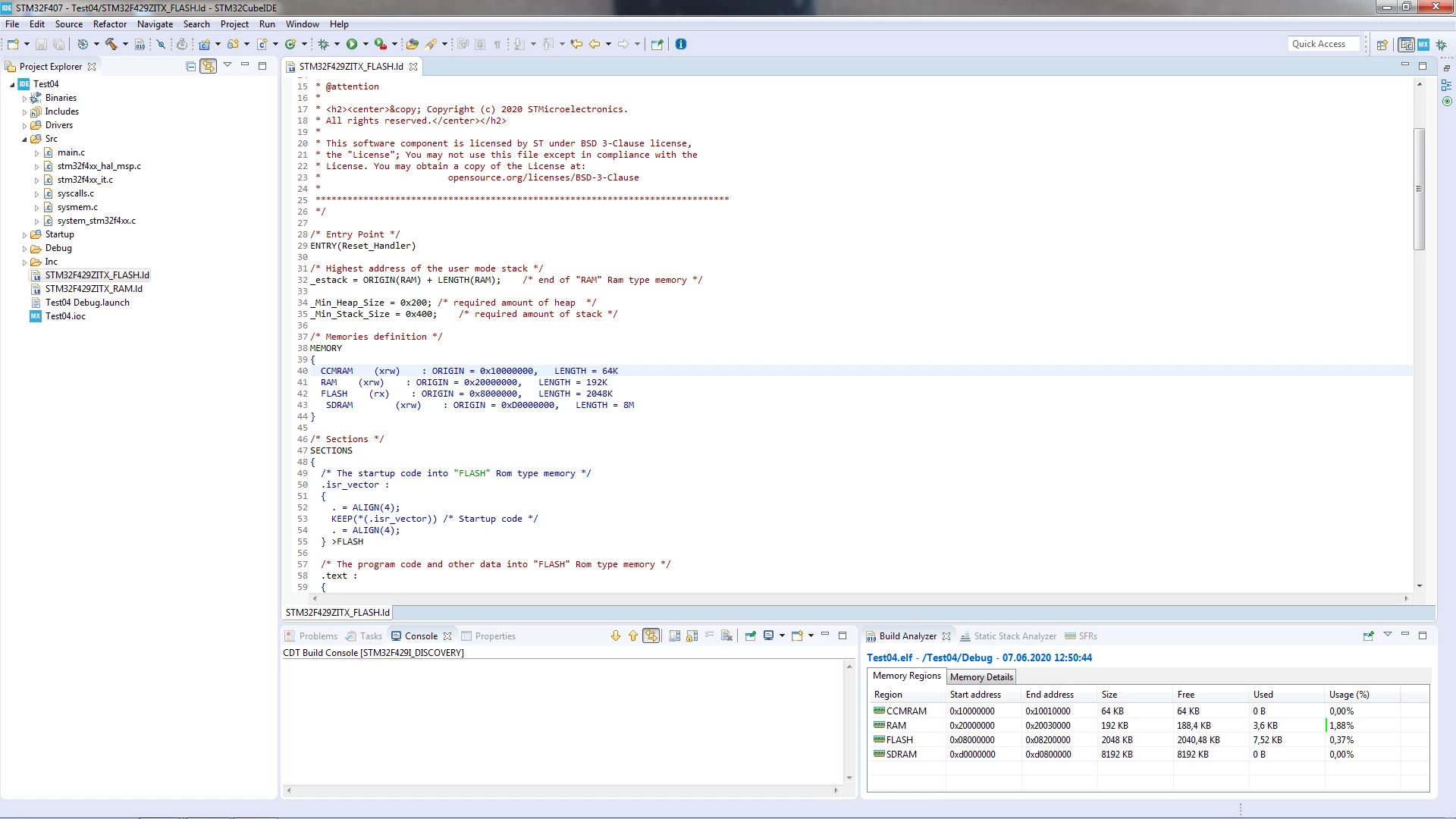This screenshot has height=819, width=1456.
Task: Toggle skip all breakpoints icon
Action: point(161,44)
